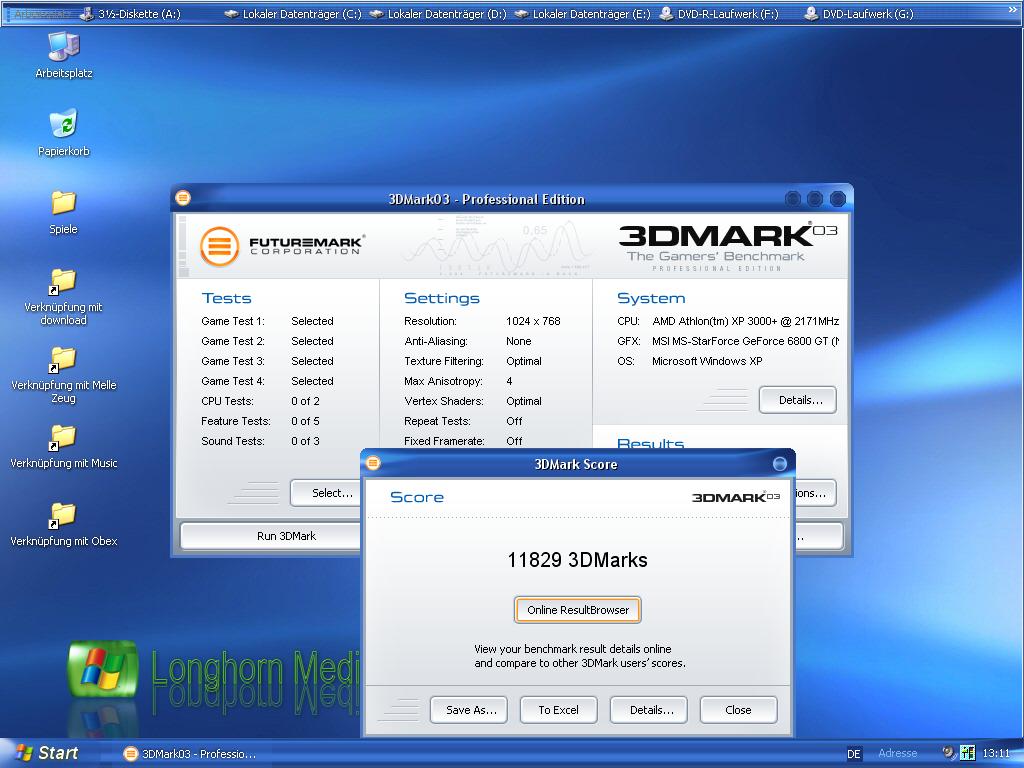Image resolution: width=1024 pixels, height=768 pixels.
Task: Click the Save As... button
Action: 471,710
